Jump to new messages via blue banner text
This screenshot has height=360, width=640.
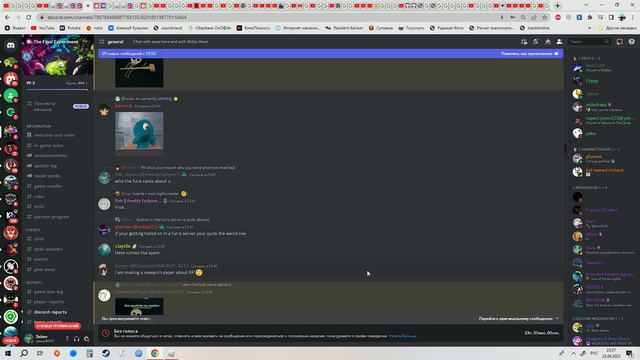(x=129, y=53)
